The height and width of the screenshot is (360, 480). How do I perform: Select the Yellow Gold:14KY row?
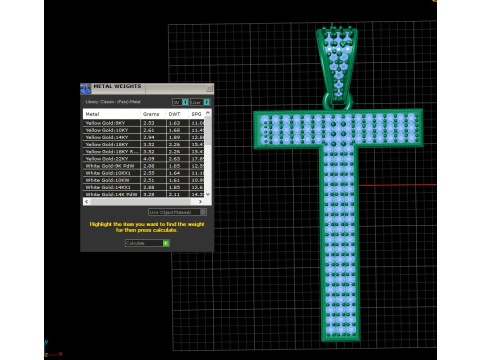(144, 137)
